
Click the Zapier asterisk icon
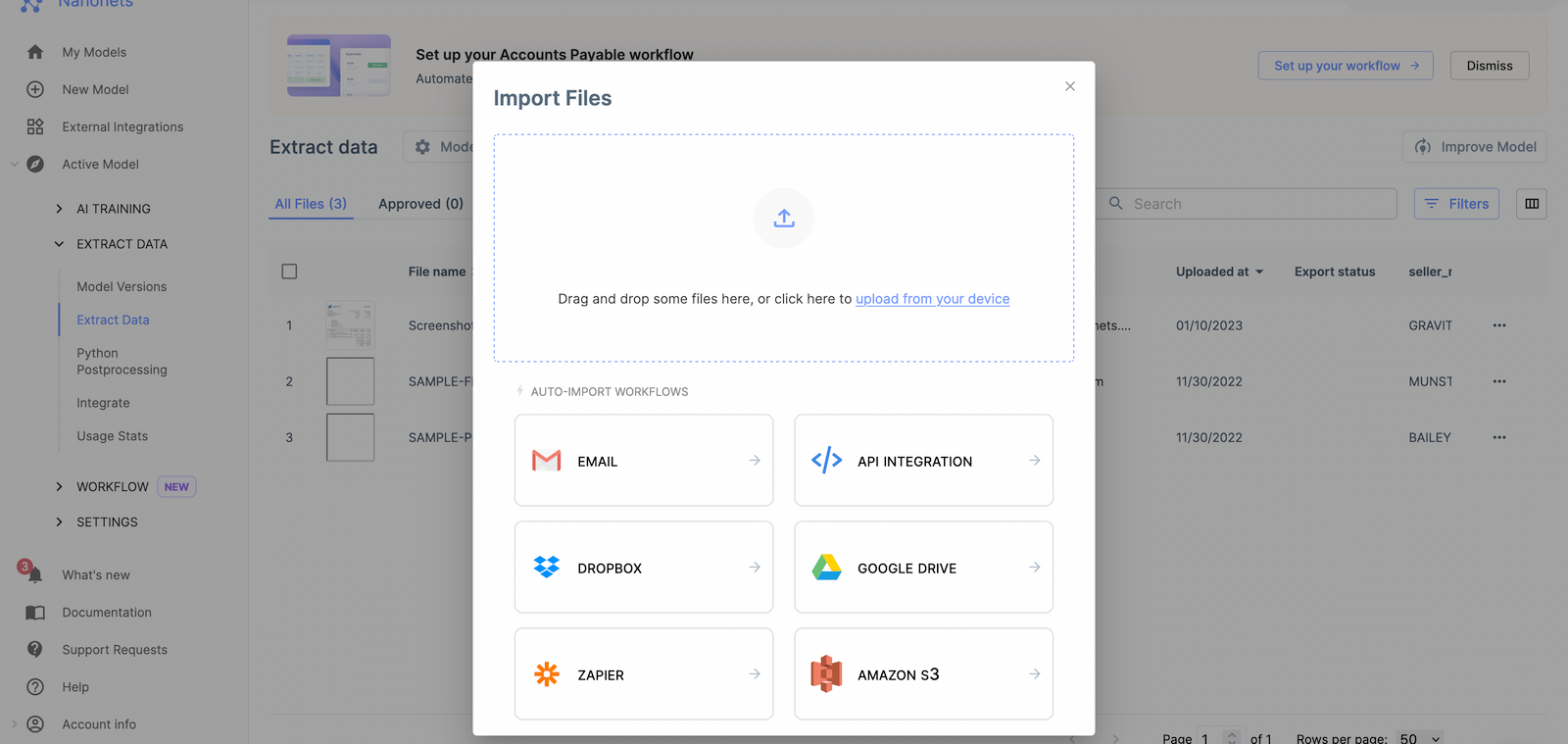[547, 674]
